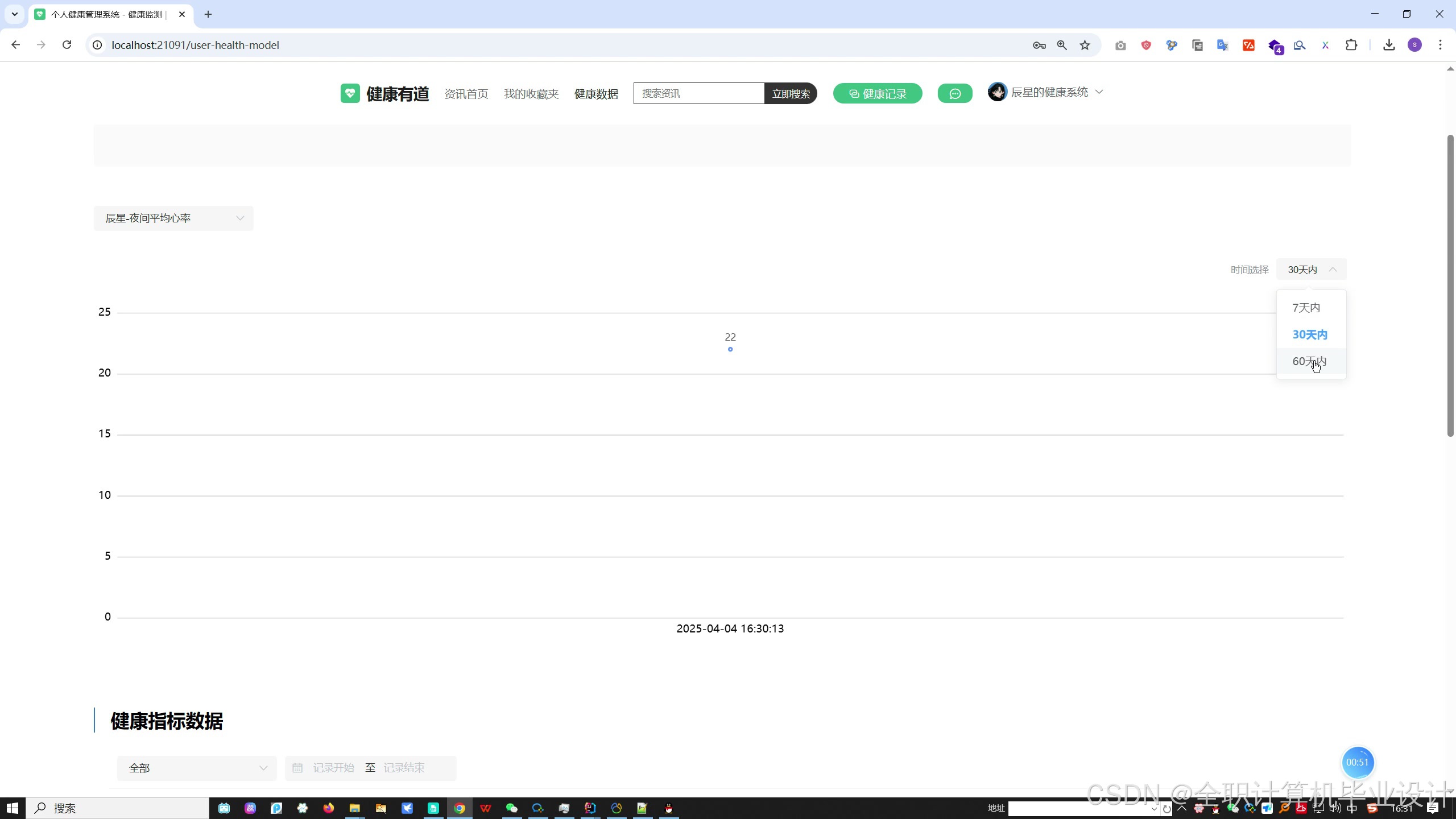Collapse the 30天内 time selector
This screenshot has height=819, width=1456.
(1311, 270)
